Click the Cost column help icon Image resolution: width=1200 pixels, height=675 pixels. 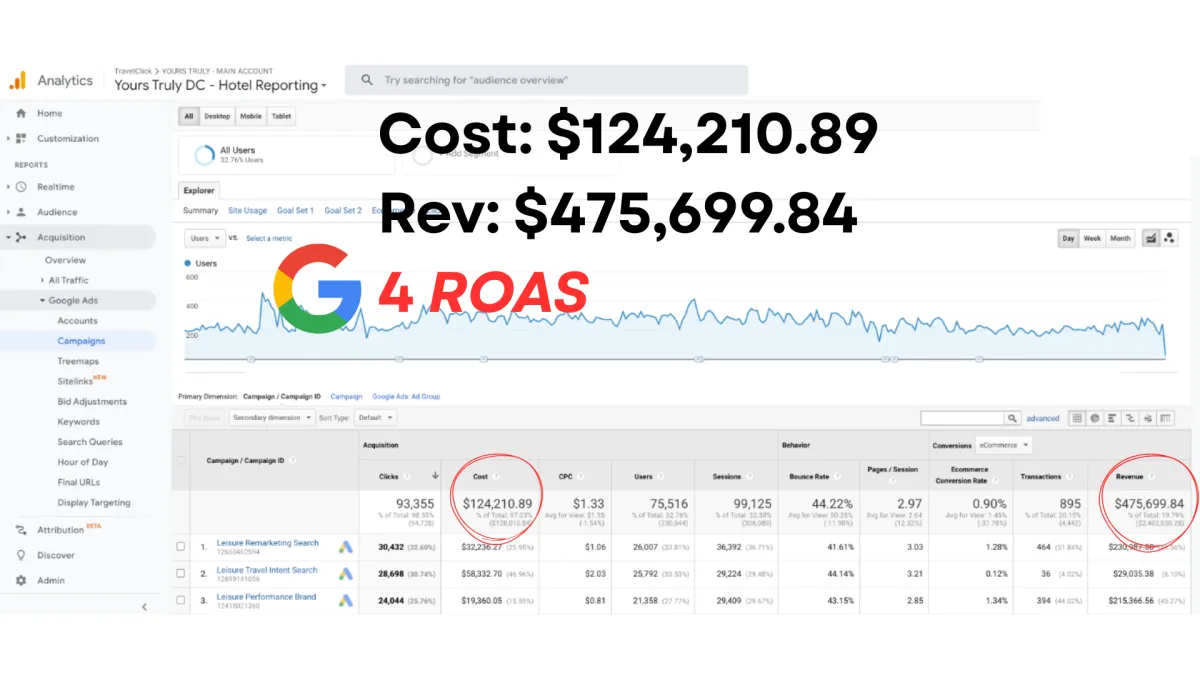tap(496, 476)
